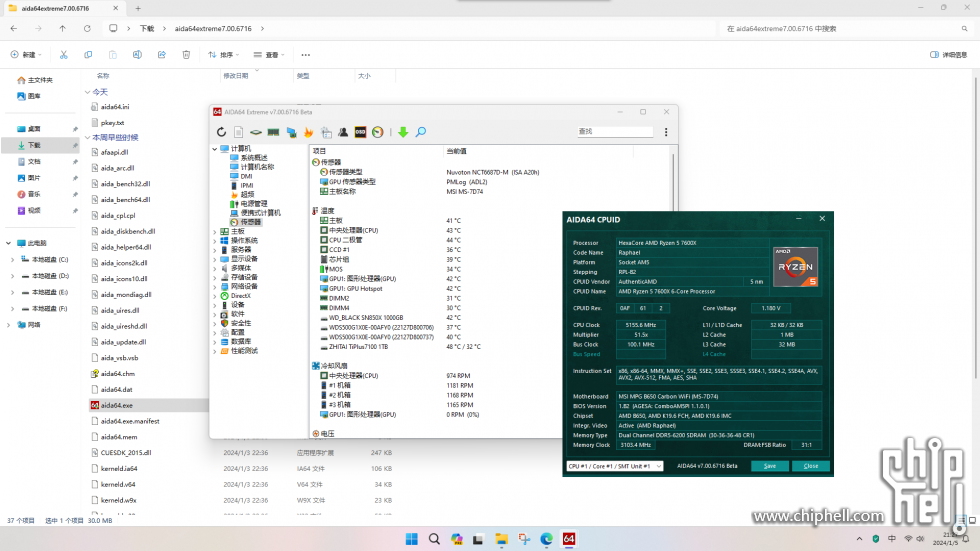Viewport: 980px width, 551px height.
Task: Click the AIDA64 查找 search field
Action: tap(615, 132)
